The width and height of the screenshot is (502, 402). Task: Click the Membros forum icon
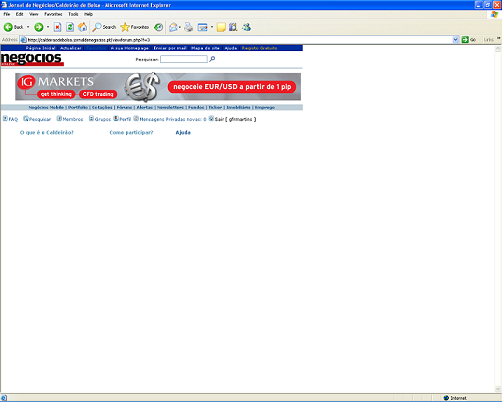coord(59,118)
